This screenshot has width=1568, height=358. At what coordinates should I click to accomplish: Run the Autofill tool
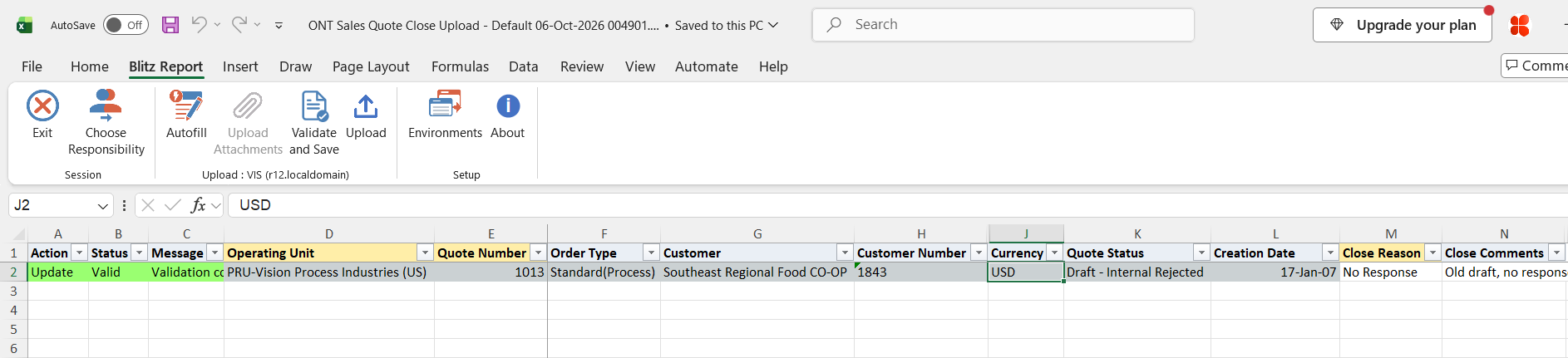[x=186, y=115]
